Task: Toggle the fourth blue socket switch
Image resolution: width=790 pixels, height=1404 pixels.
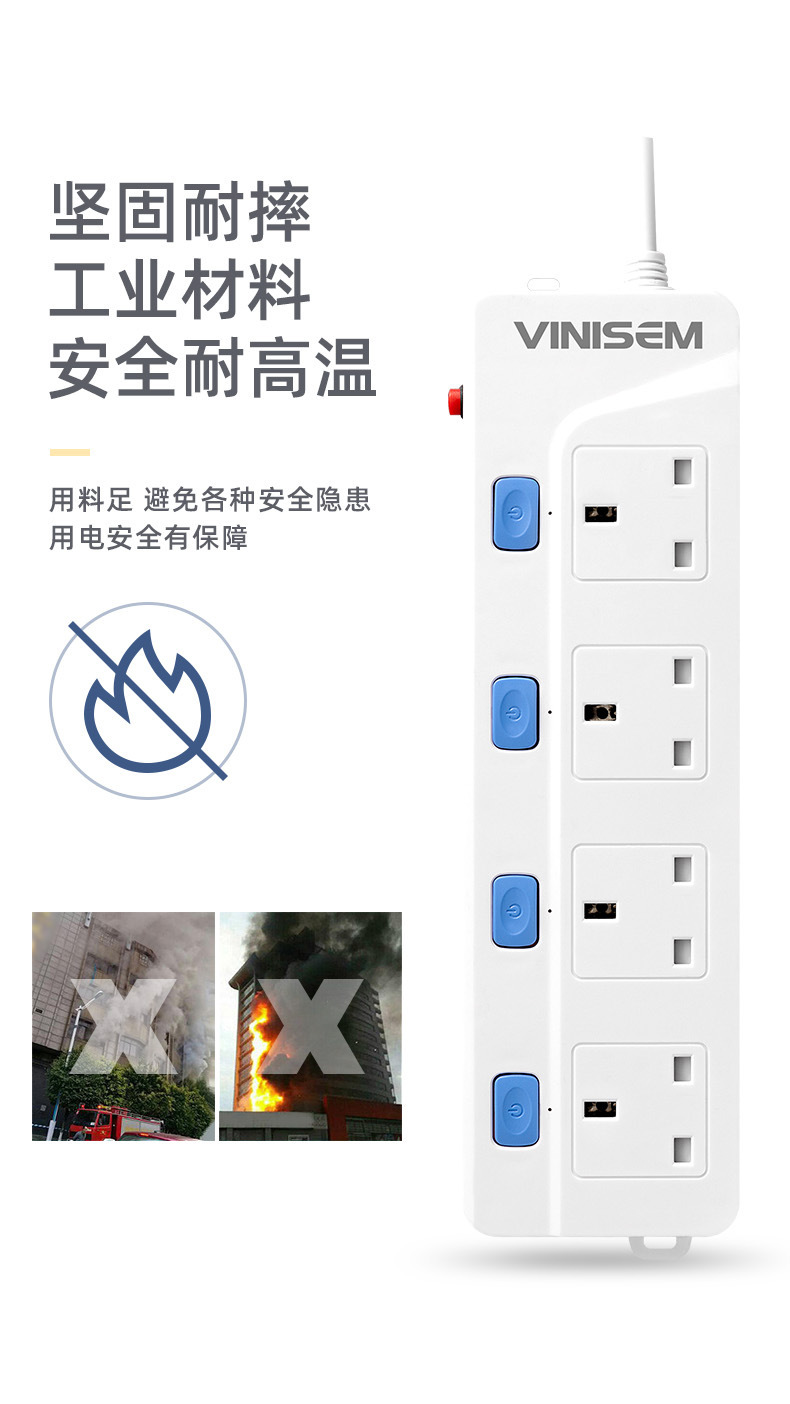Action: click(516, 1110)
